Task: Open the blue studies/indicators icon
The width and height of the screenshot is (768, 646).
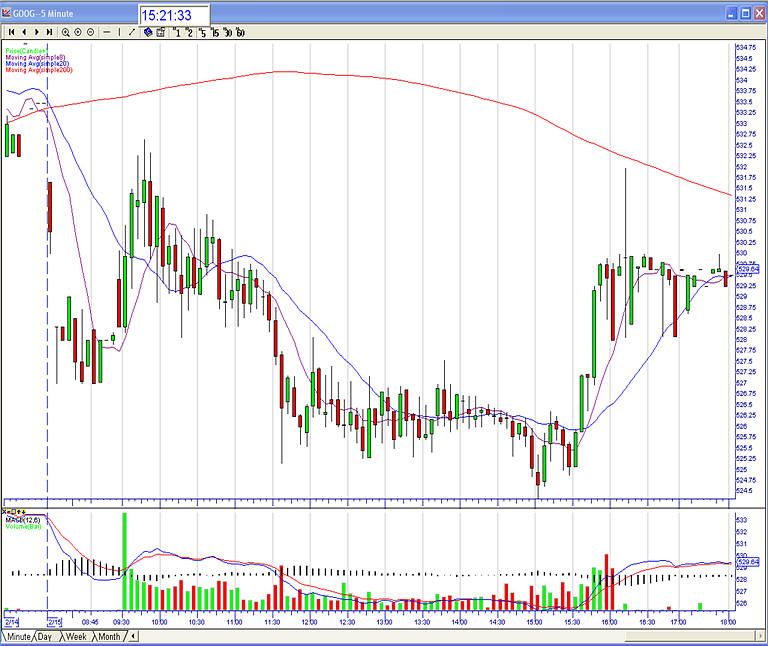Action: [x=148, y=32]
